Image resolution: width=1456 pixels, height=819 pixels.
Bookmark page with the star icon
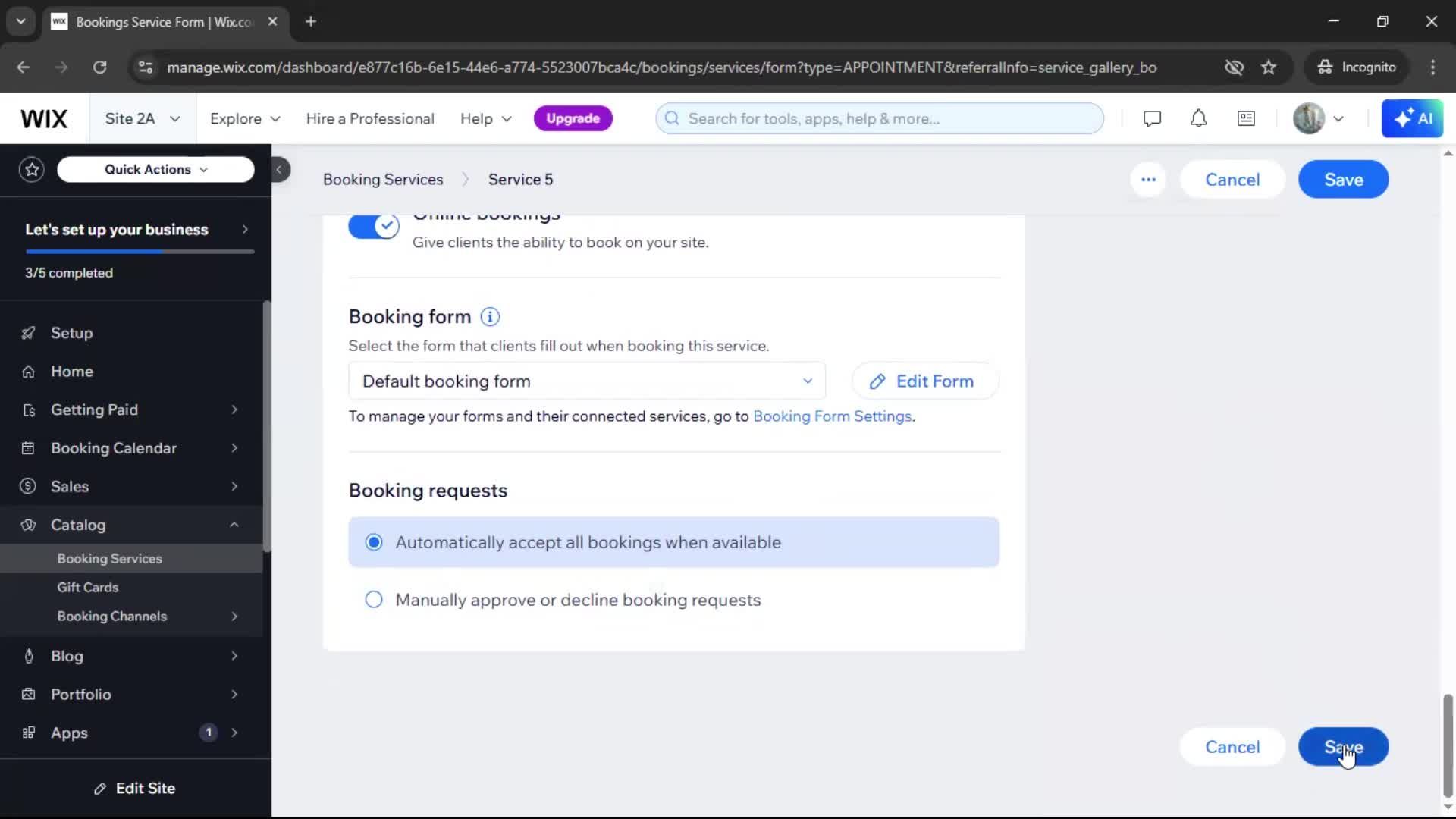(1269, 67)
